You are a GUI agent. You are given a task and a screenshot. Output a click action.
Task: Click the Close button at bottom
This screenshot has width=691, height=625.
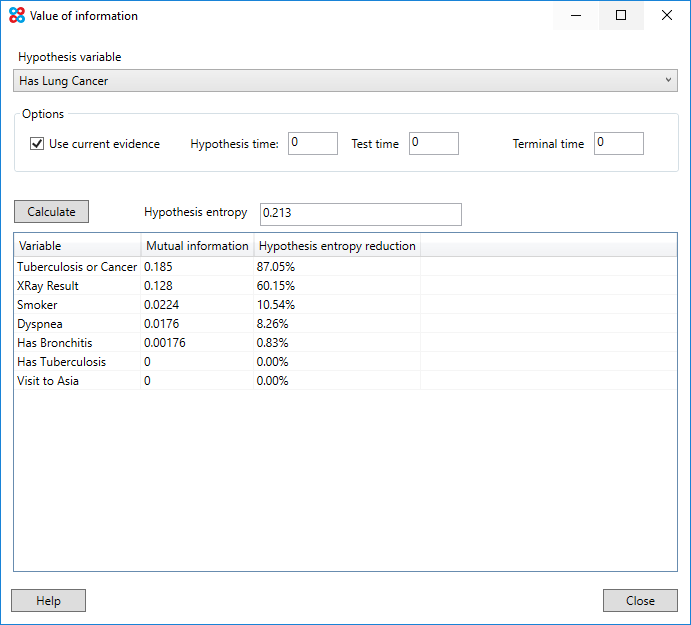(640, 601)
